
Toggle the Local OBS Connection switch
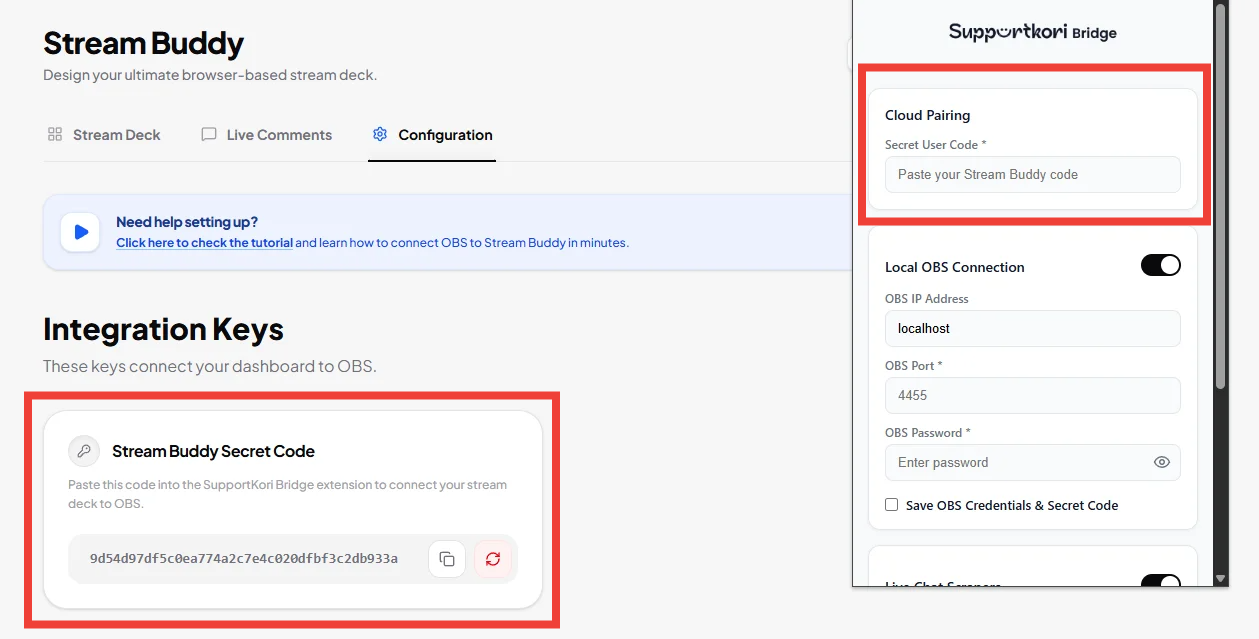coord(1161,265)
